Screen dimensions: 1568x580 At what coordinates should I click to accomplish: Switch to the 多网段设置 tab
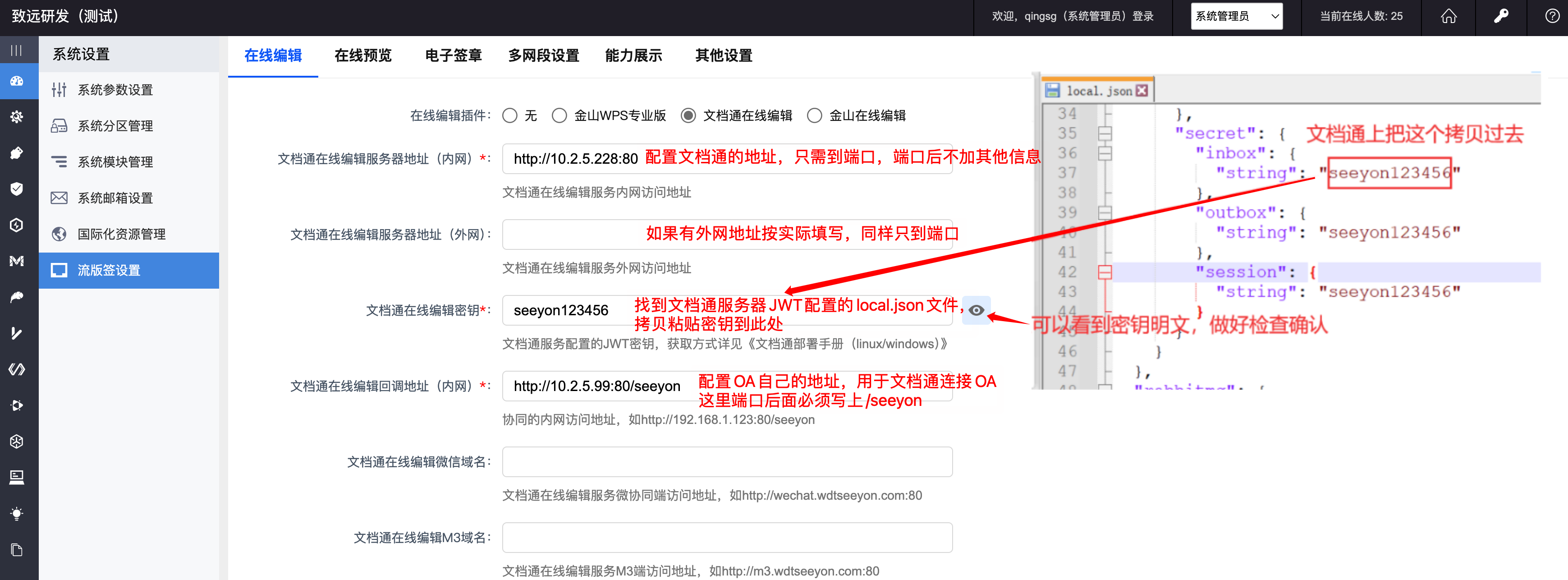pyautogui.click(x=544, y=56)
